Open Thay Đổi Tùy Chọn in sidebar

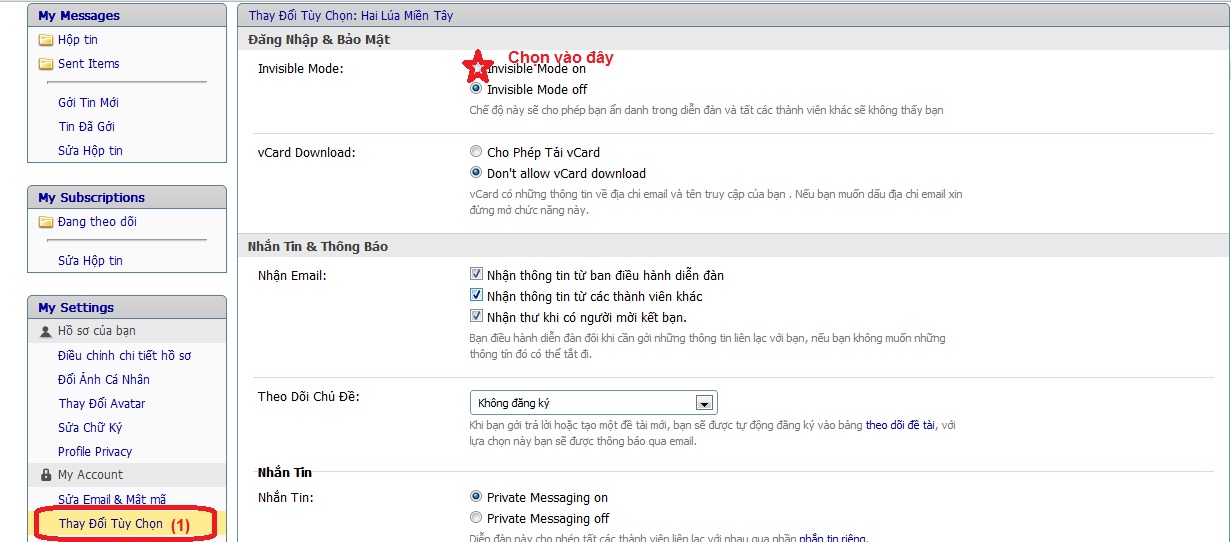tap(110, 523)
